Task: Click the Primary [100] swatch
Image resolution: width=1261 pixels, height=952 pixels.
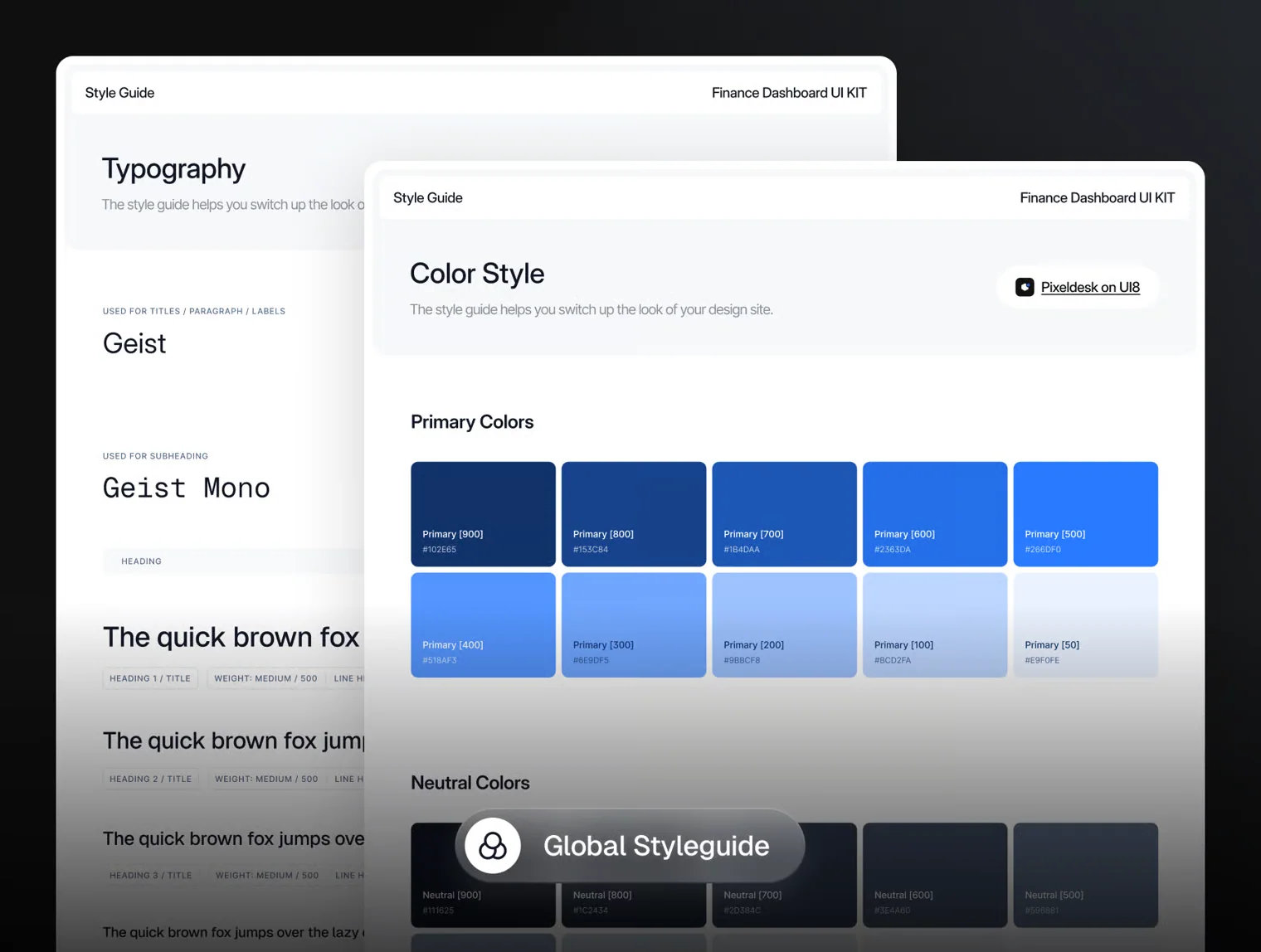Action: tap(935, 625)
